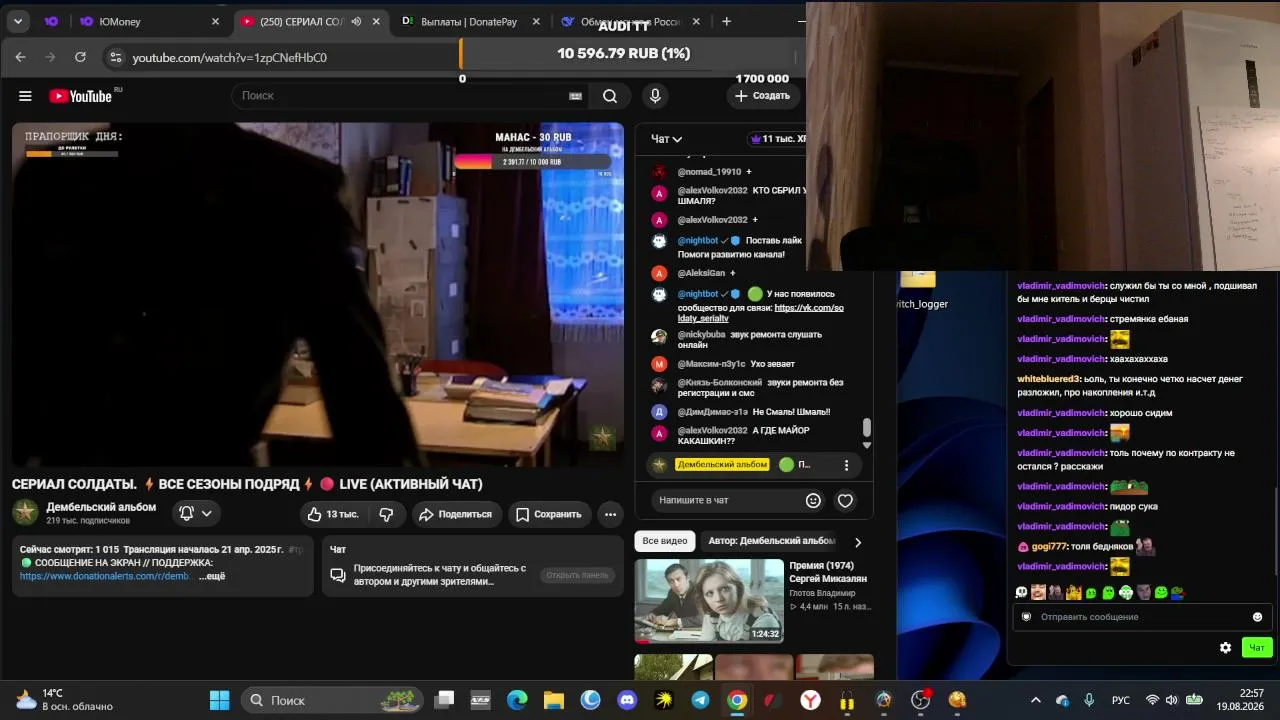Open the clock showing 22:57
The width and height of the screenshot is (1280, 720).
point(1240,700)
